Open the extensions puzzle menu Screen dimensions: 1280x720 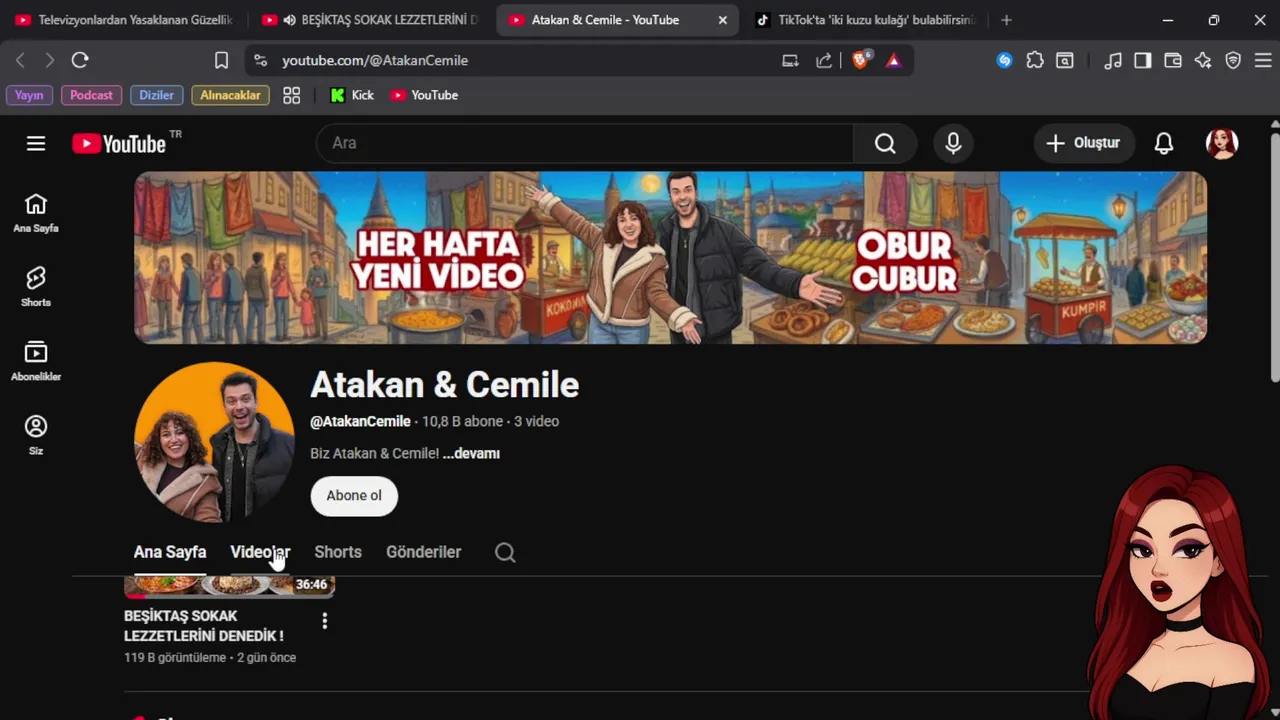click(1035, 60)
